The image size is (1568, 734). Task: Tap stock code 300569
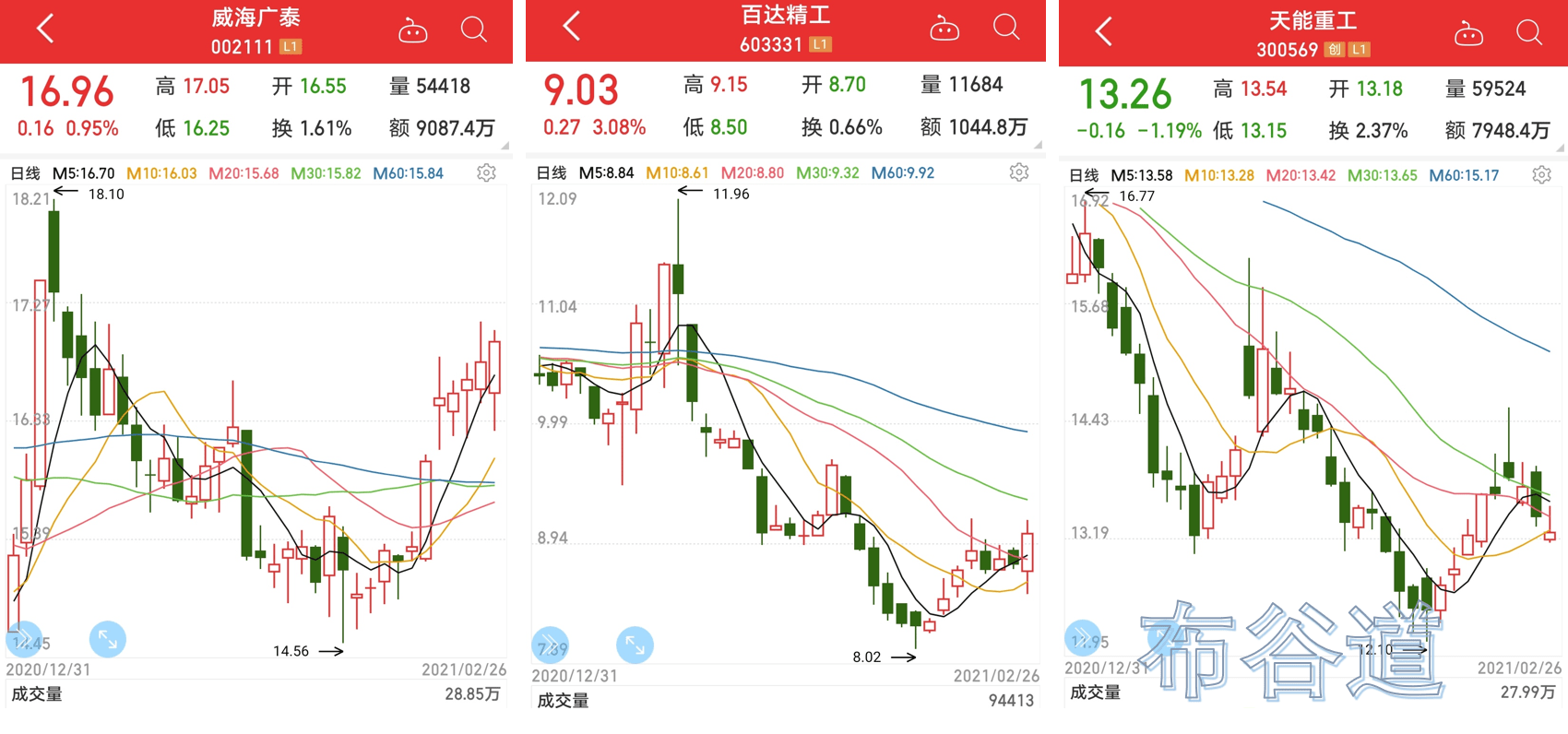pos(1288,50)
